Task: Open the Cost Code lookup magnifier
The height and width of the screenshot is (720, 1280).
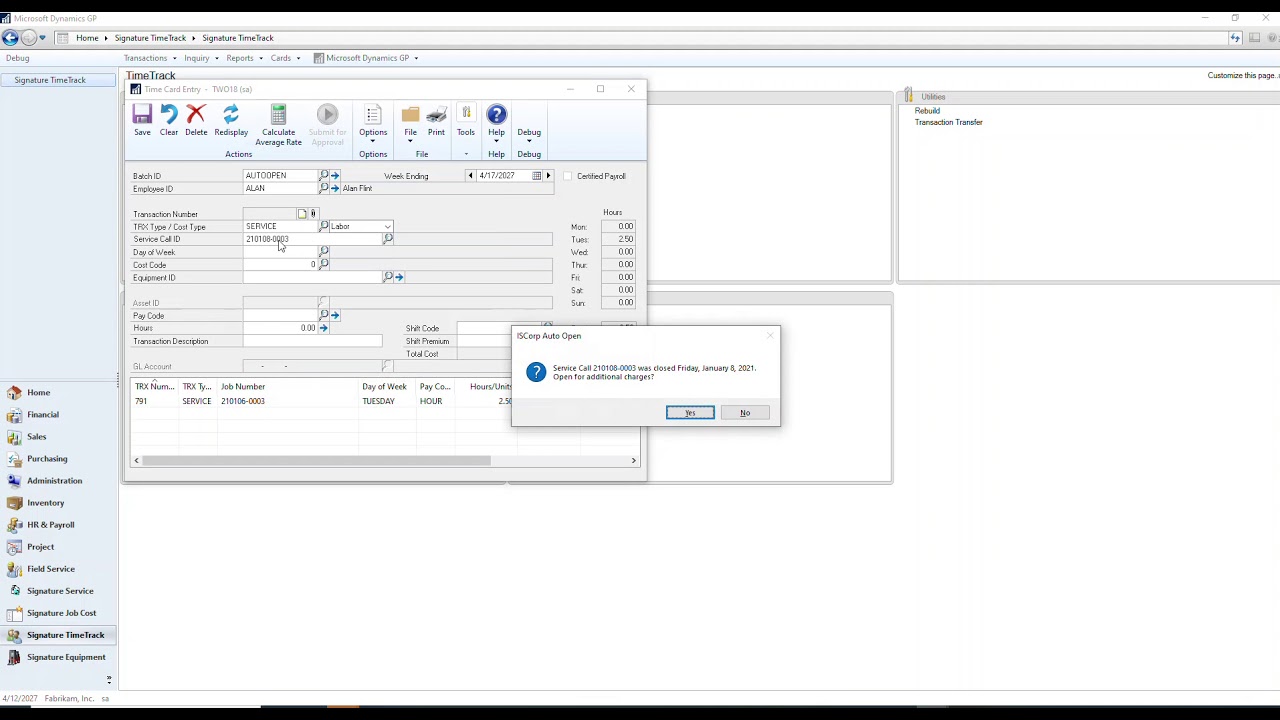Action: (324, 265)
